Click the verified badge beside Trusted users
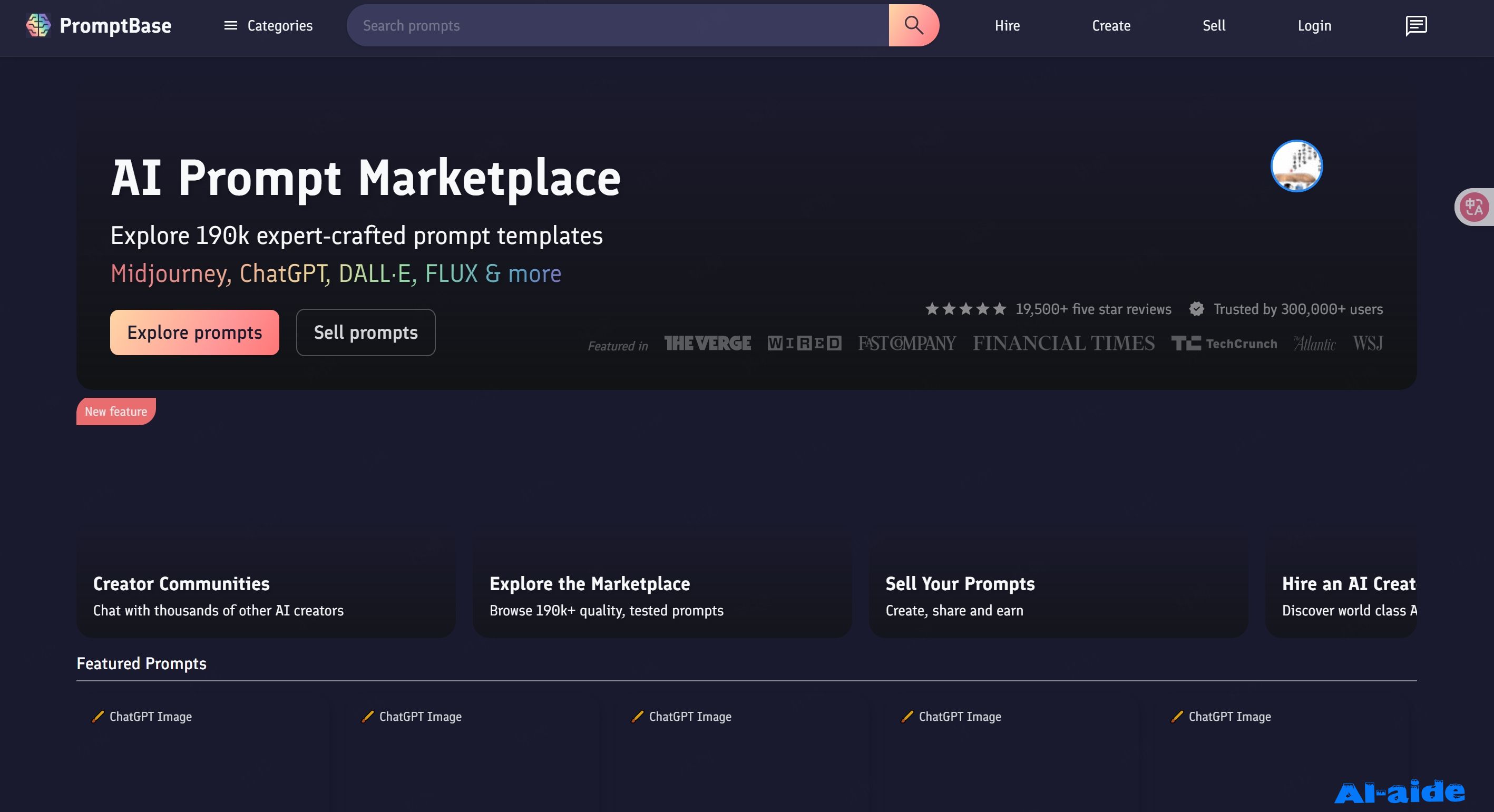The width and height of the screenshot is (1494, 812). 1196,309
